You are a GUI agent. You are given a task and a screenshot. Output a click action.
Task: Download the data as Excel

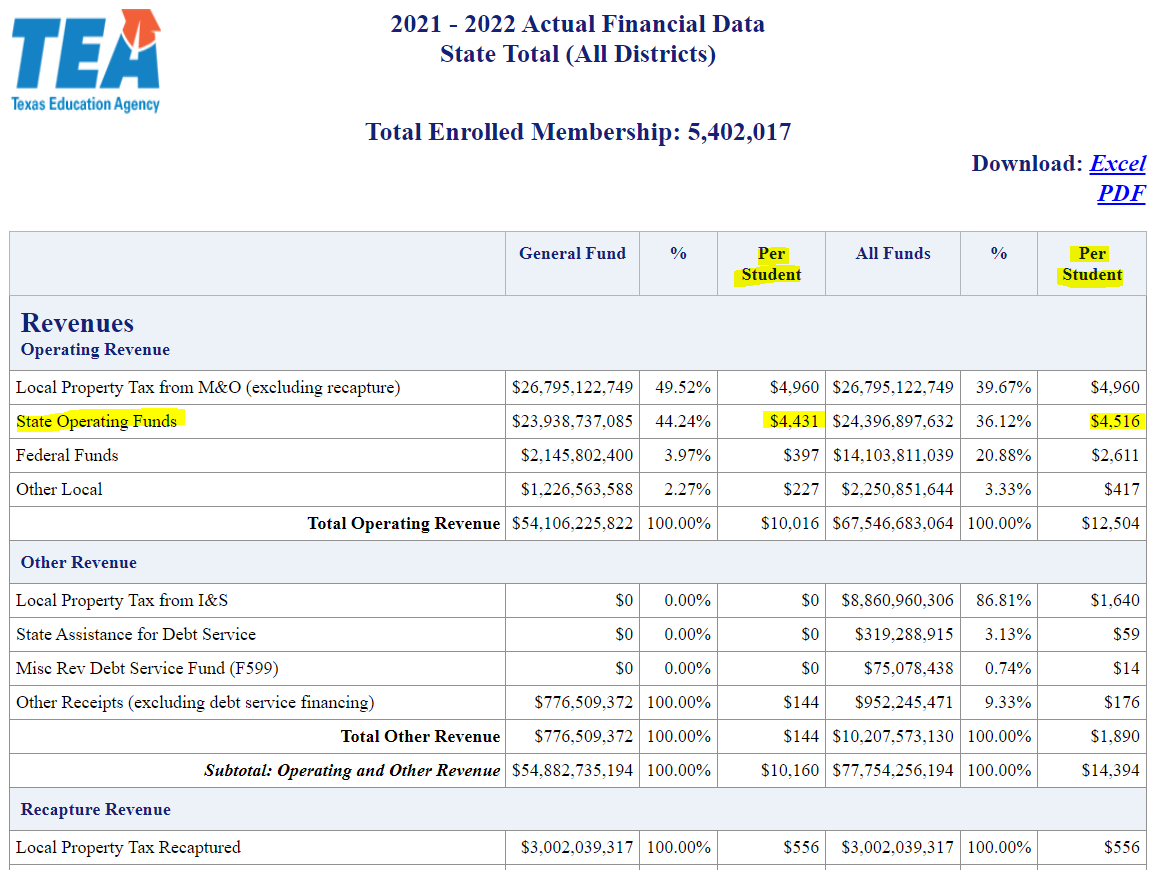pos(1117,163)
